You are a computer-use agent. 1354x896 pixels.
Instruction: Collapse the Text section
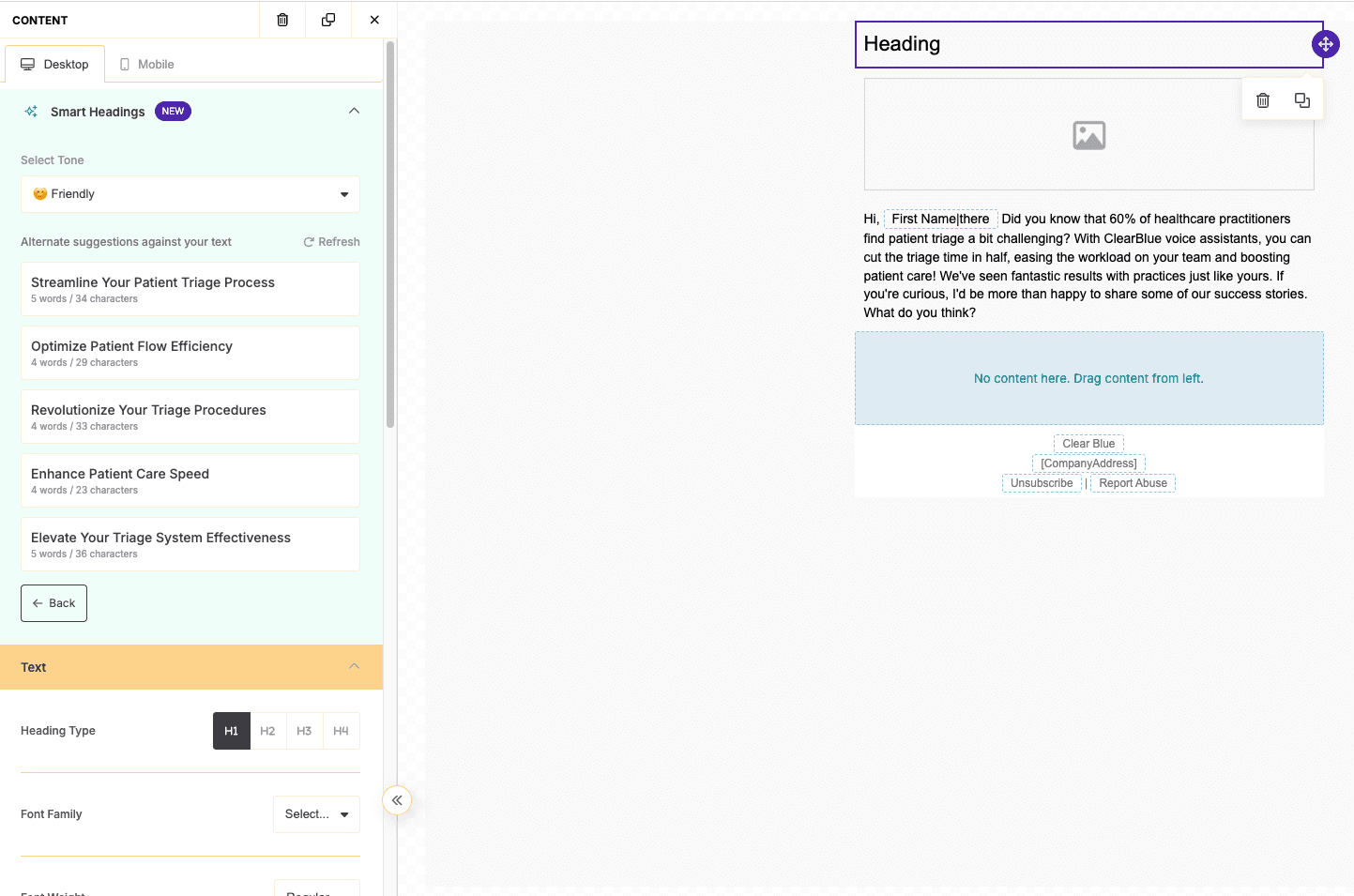click(354, 667)
